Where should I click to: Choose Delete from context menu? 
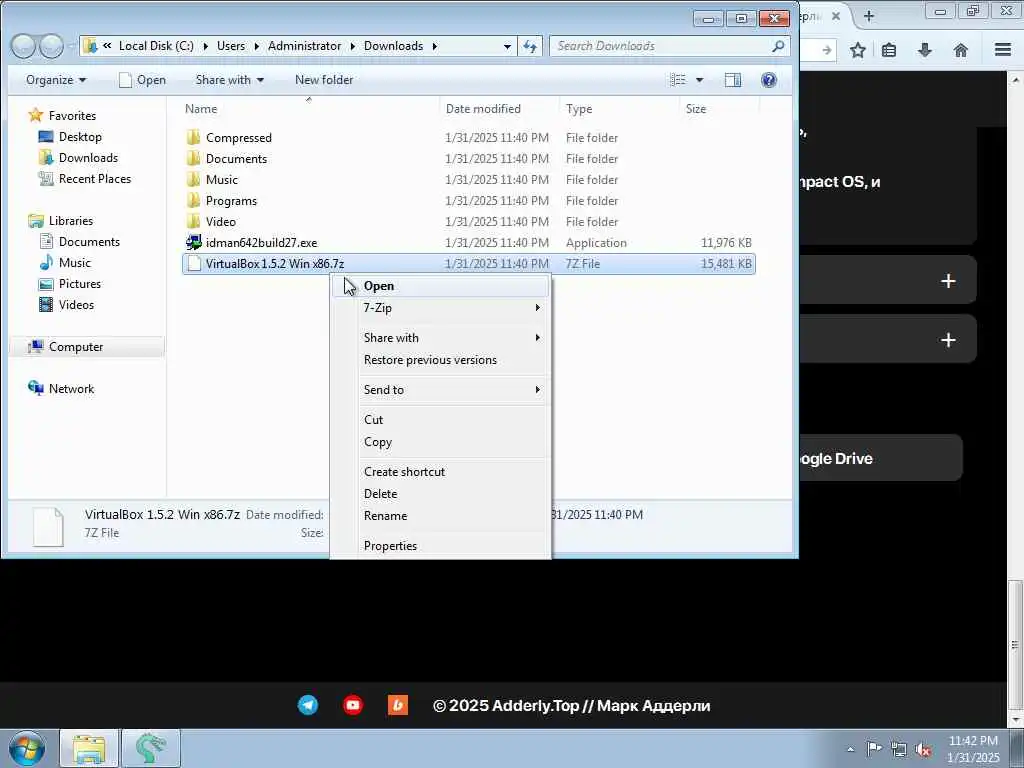(x=441, y=494)
